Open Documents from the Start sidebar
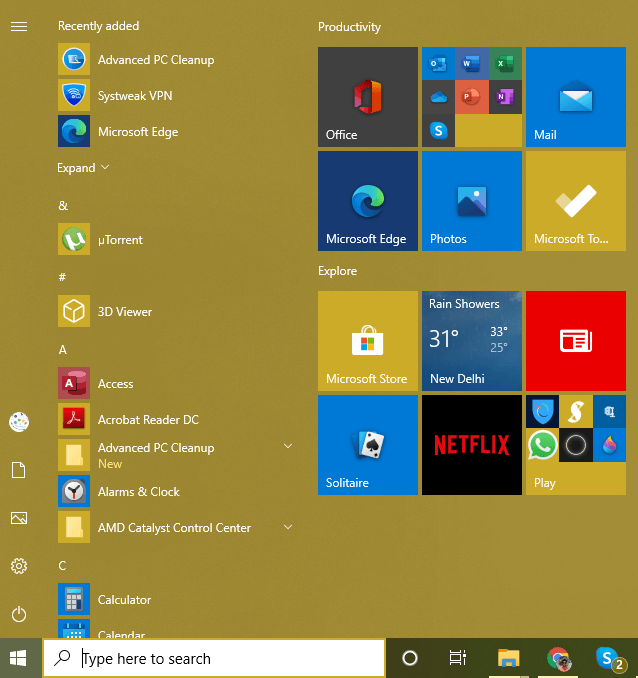 pos(19,470)
